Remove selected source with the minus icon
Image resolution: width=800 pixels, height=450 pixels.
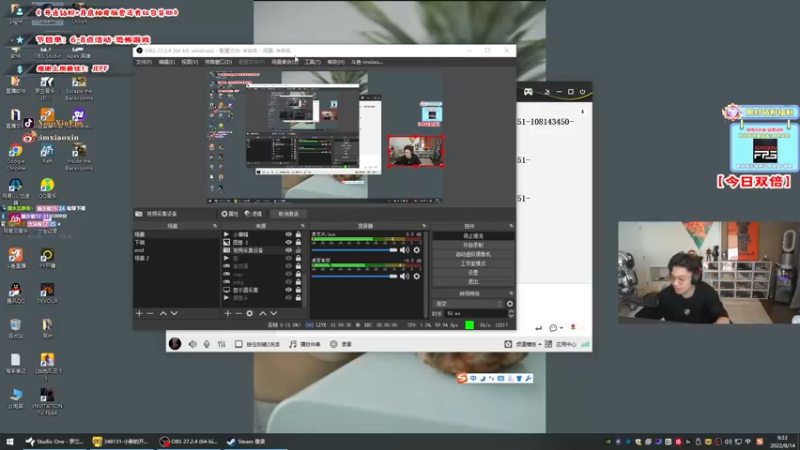(x=238, y=313)
